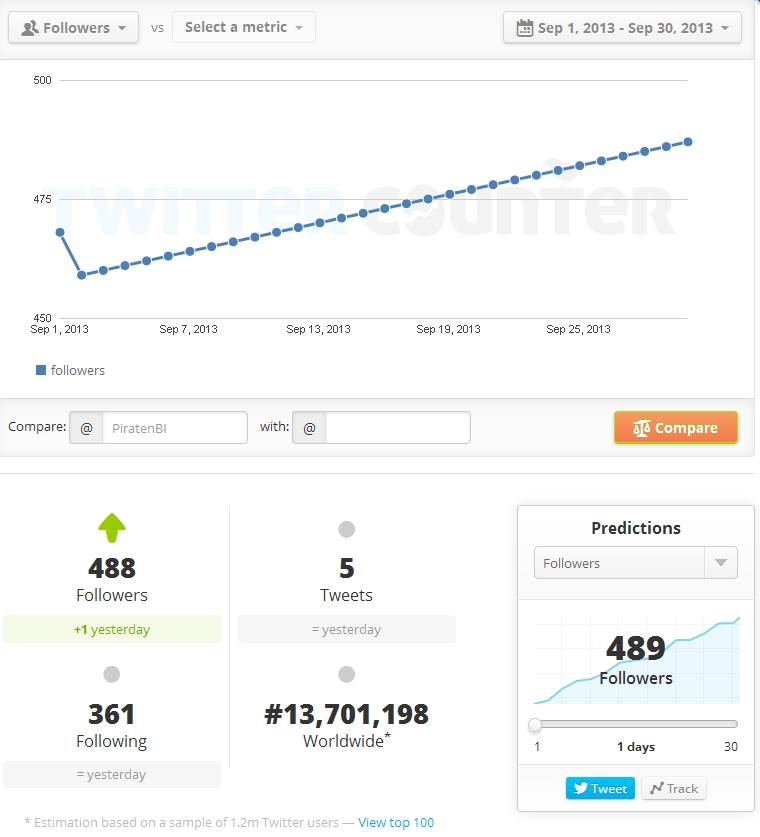Click the Track button in Predictions
760x837 pixels.
(x=674, y=788)
